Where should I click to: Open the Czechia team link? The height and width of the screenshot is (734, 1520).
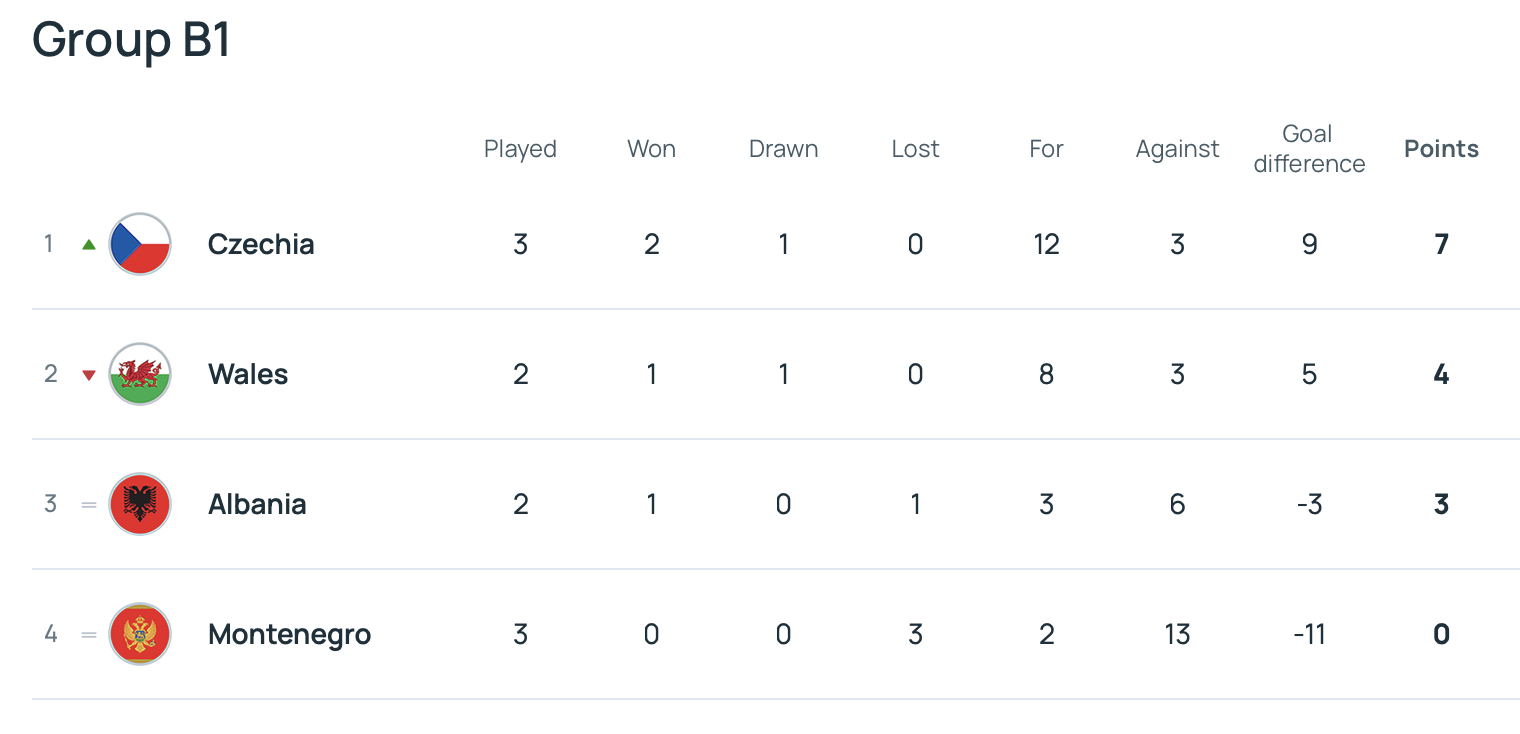(x=261, y=244)
